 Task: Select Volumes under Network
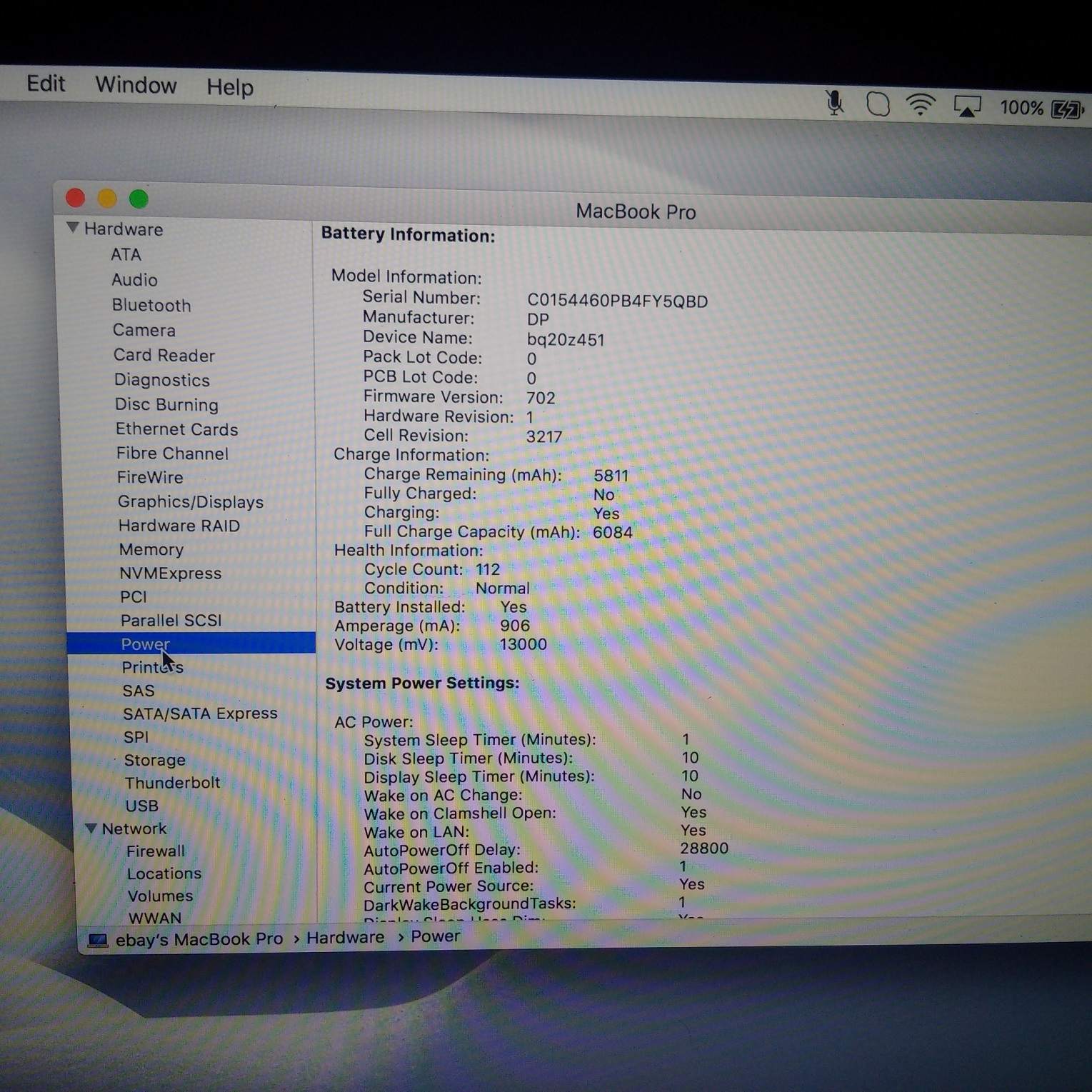pos(160,896)
